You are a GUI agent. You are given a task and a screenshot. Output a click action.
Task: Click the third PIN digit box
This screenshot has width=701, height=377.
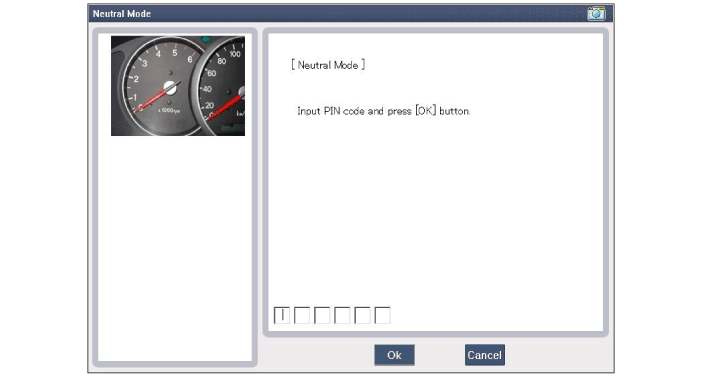click(322, 315)
